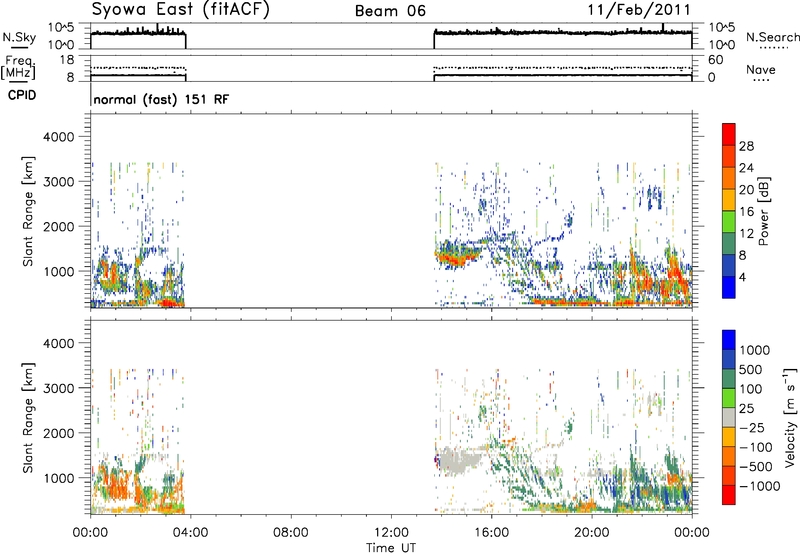Click the '1000' velocity colorbar value
The width and height of the screenshot is (800, 554).
[x=755, y=350]
